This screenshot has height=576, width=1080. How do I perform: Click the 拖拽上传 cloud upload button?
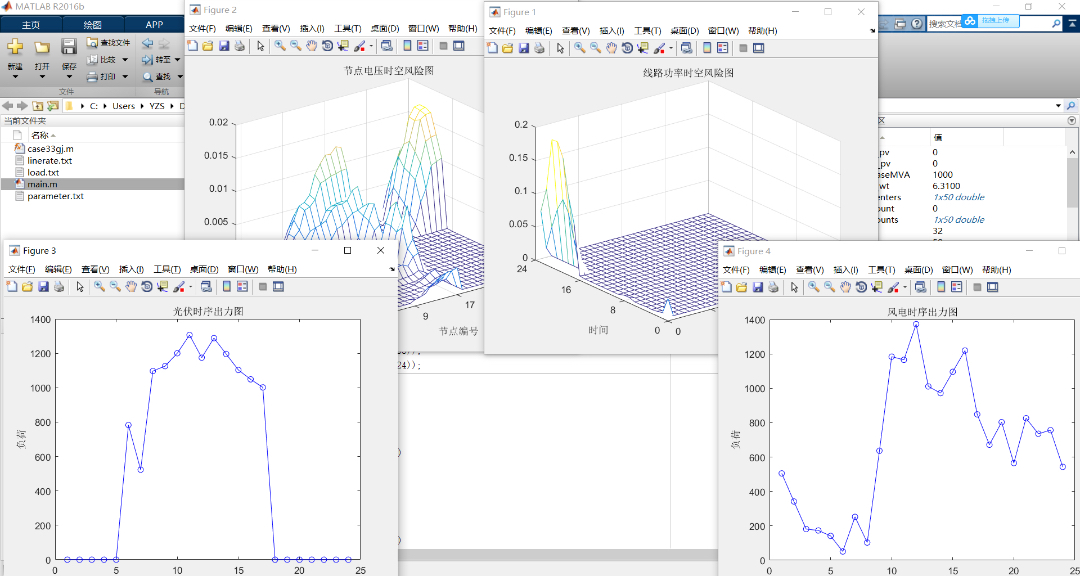[989, 21]
